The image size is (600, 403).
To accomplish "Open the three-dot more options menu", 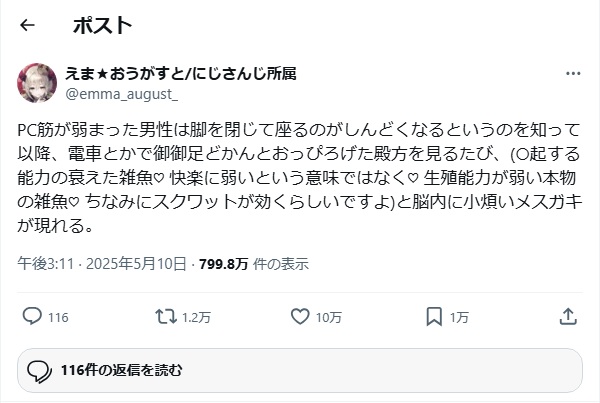I will point(572,74).
